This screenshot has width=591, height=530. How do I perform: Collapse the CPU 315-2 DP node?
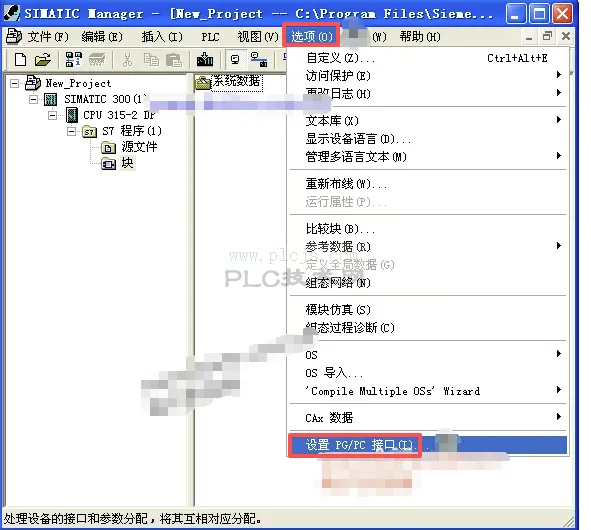coord(53,115)
